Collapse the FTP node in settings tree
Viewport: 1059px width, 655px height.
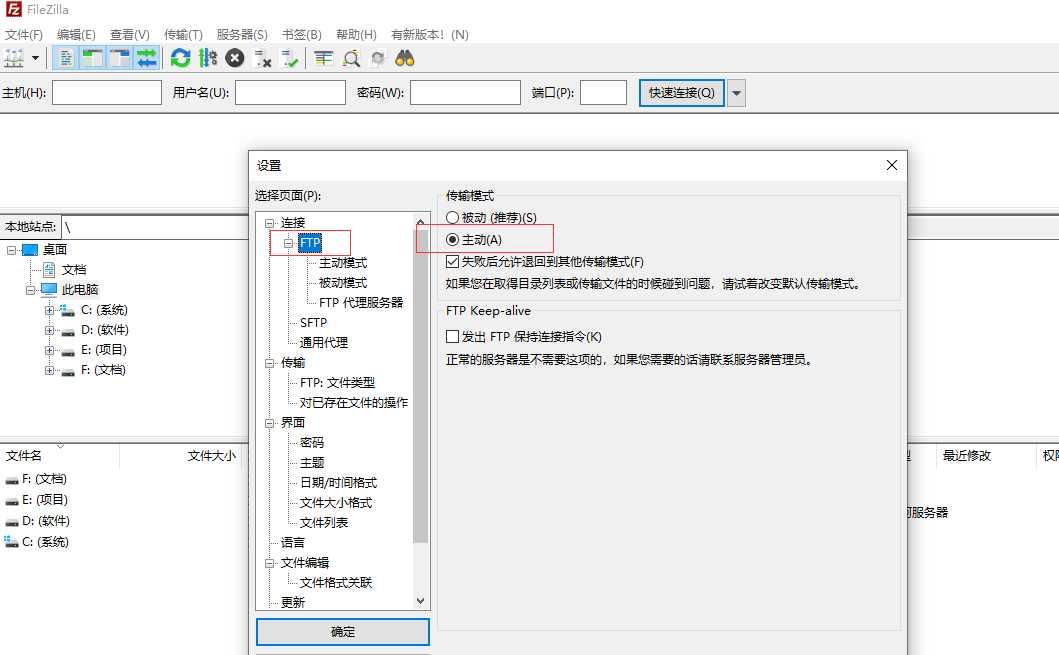coord(288,243)
